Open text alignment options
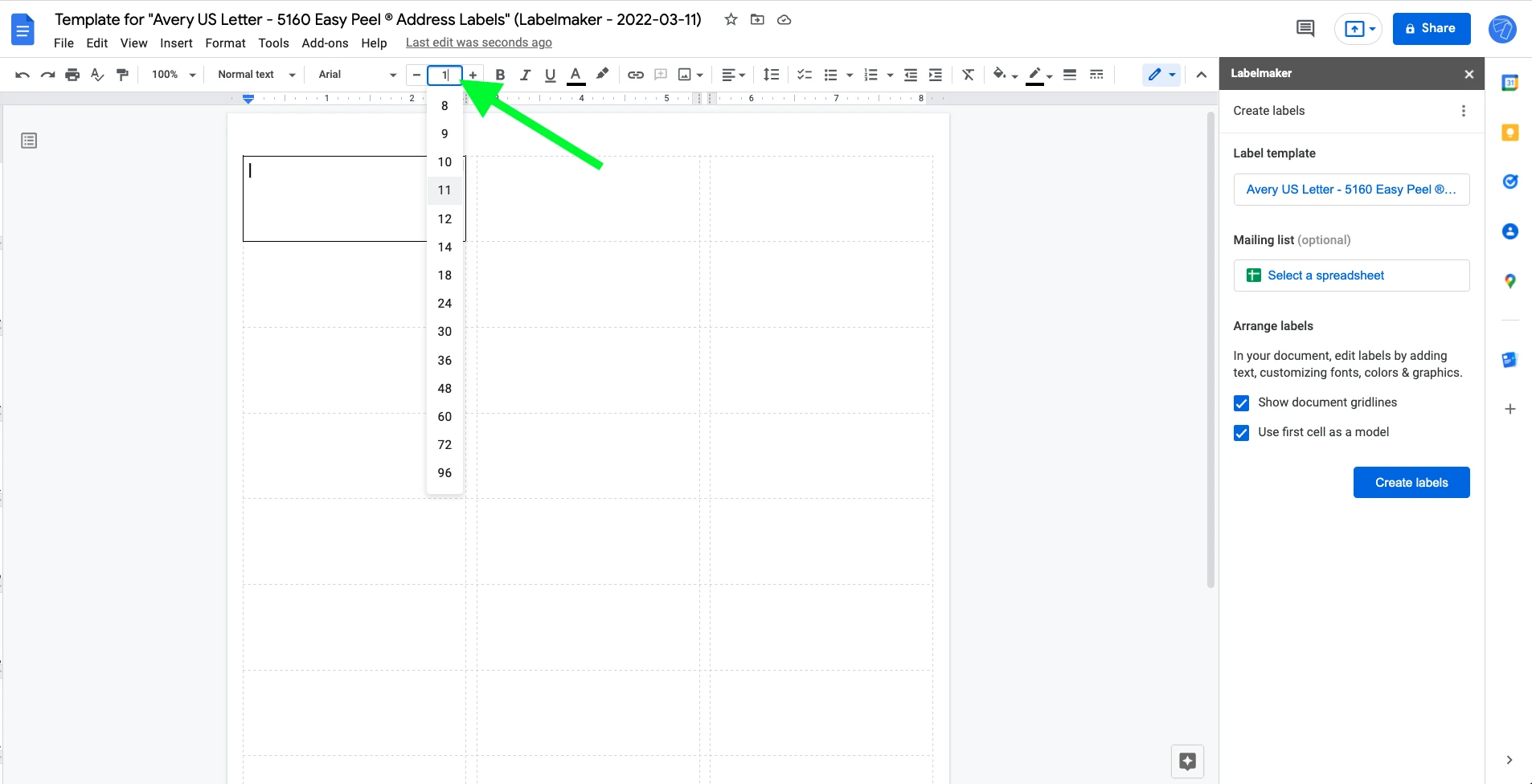The width and height of the screenshot is (1532, 784). tap(733, 75)
